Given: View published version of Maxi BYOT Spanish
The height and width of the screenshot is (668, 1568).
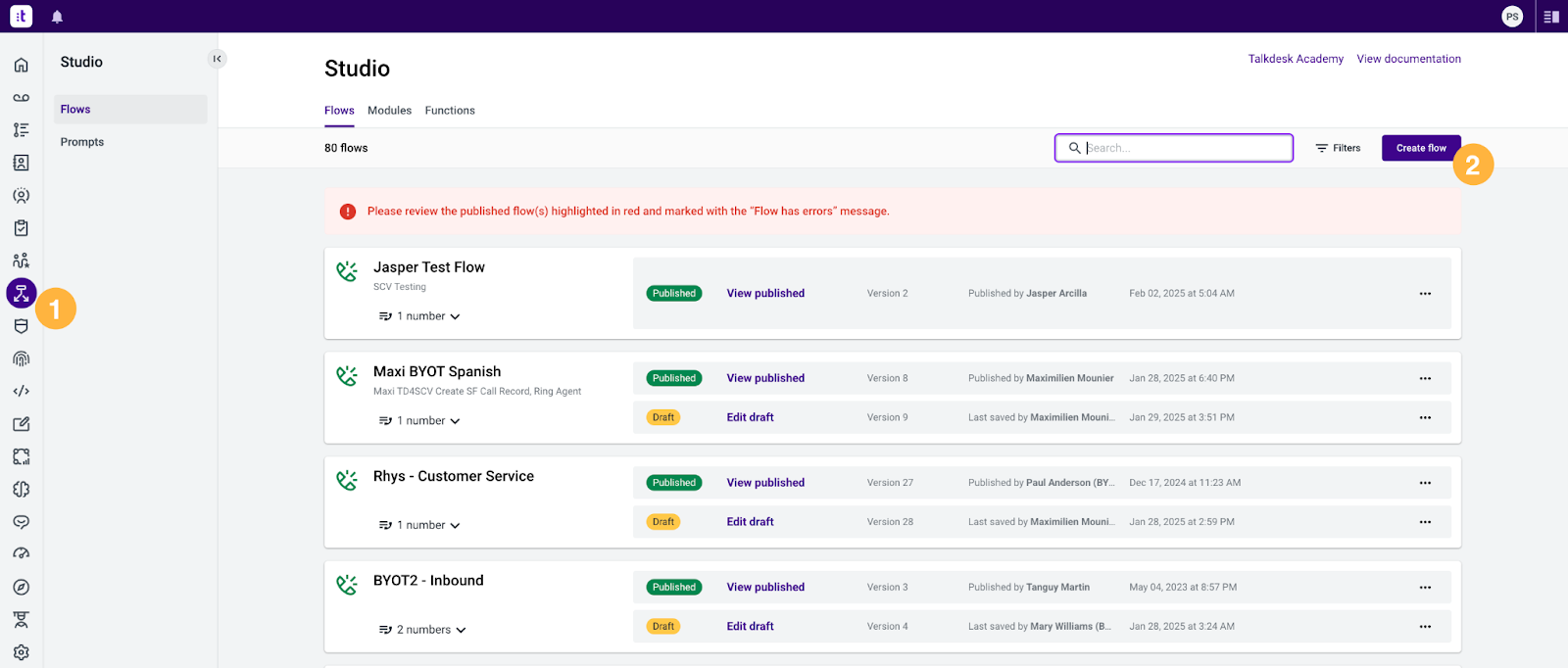Looking at the screenshot, I should [765, 378].
